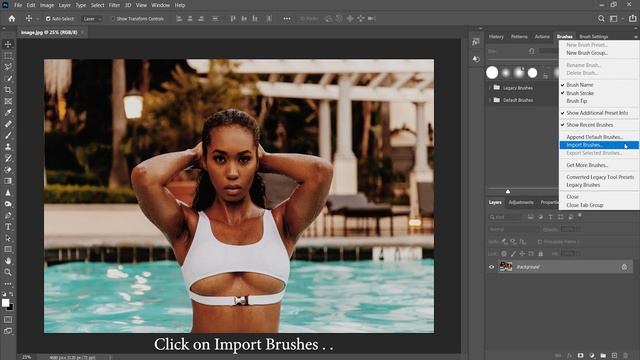Switch to the Brush Settings tab

tap(593, 37)
